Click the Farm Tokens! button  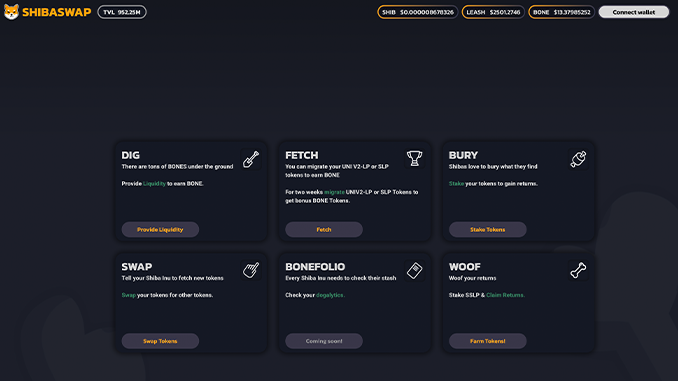pos(488,341)
